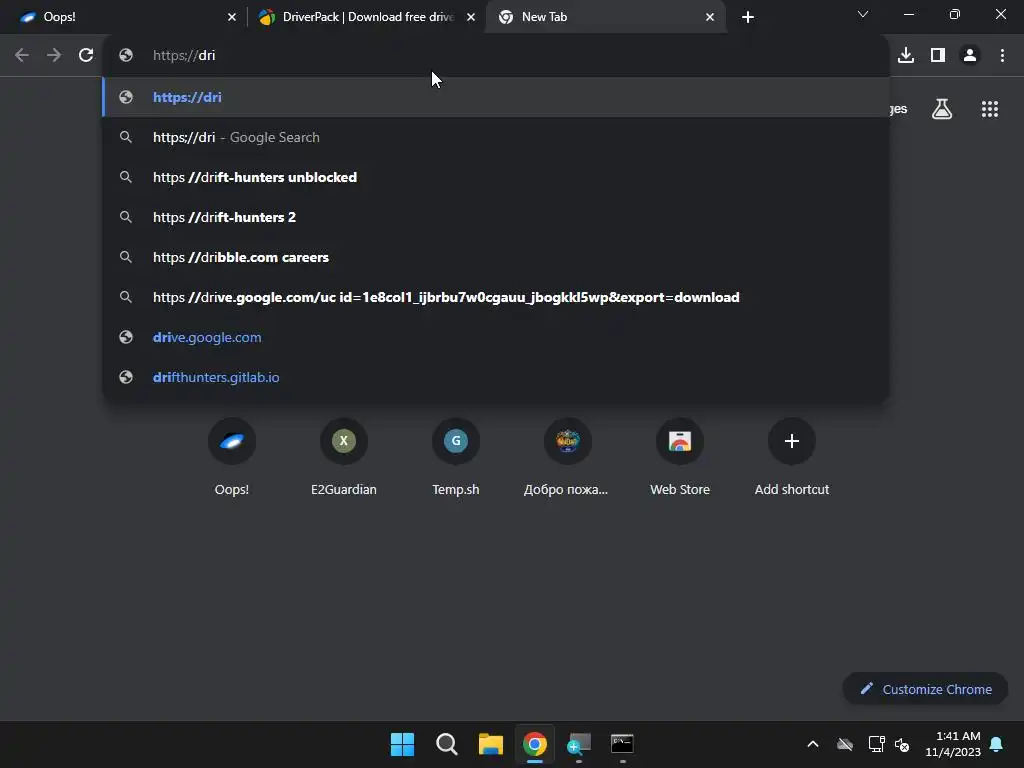Click the Chrome taskbar icon
This screenshot has height=768, width=1024.
pos(535,744)
